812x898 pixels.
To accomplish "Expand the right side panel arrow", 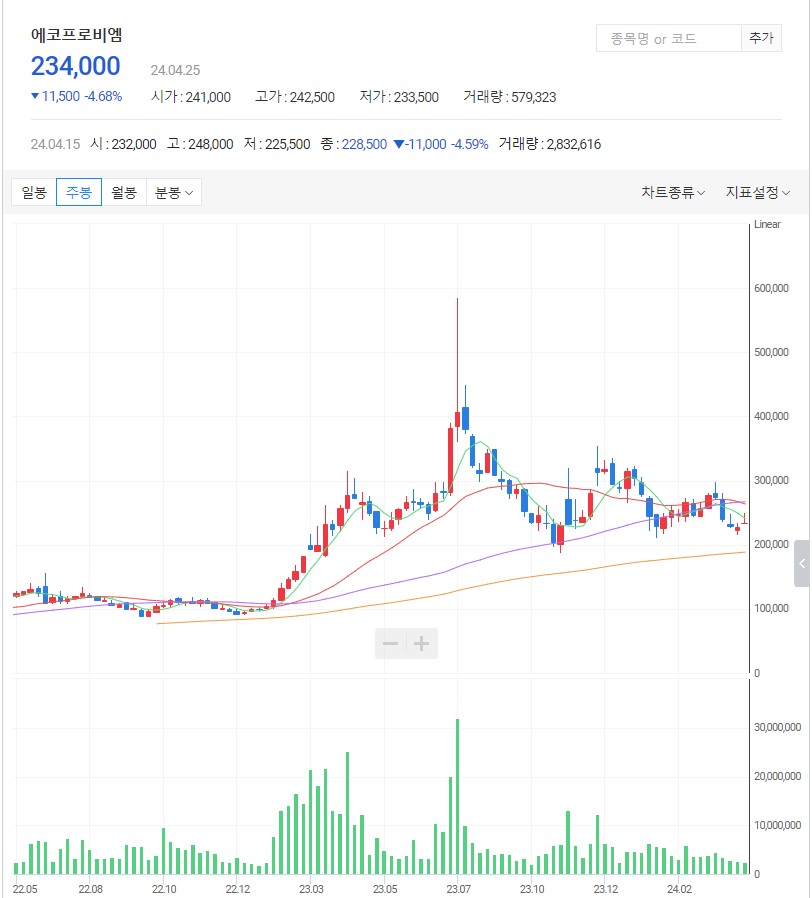I will click(x=802, y=565).
